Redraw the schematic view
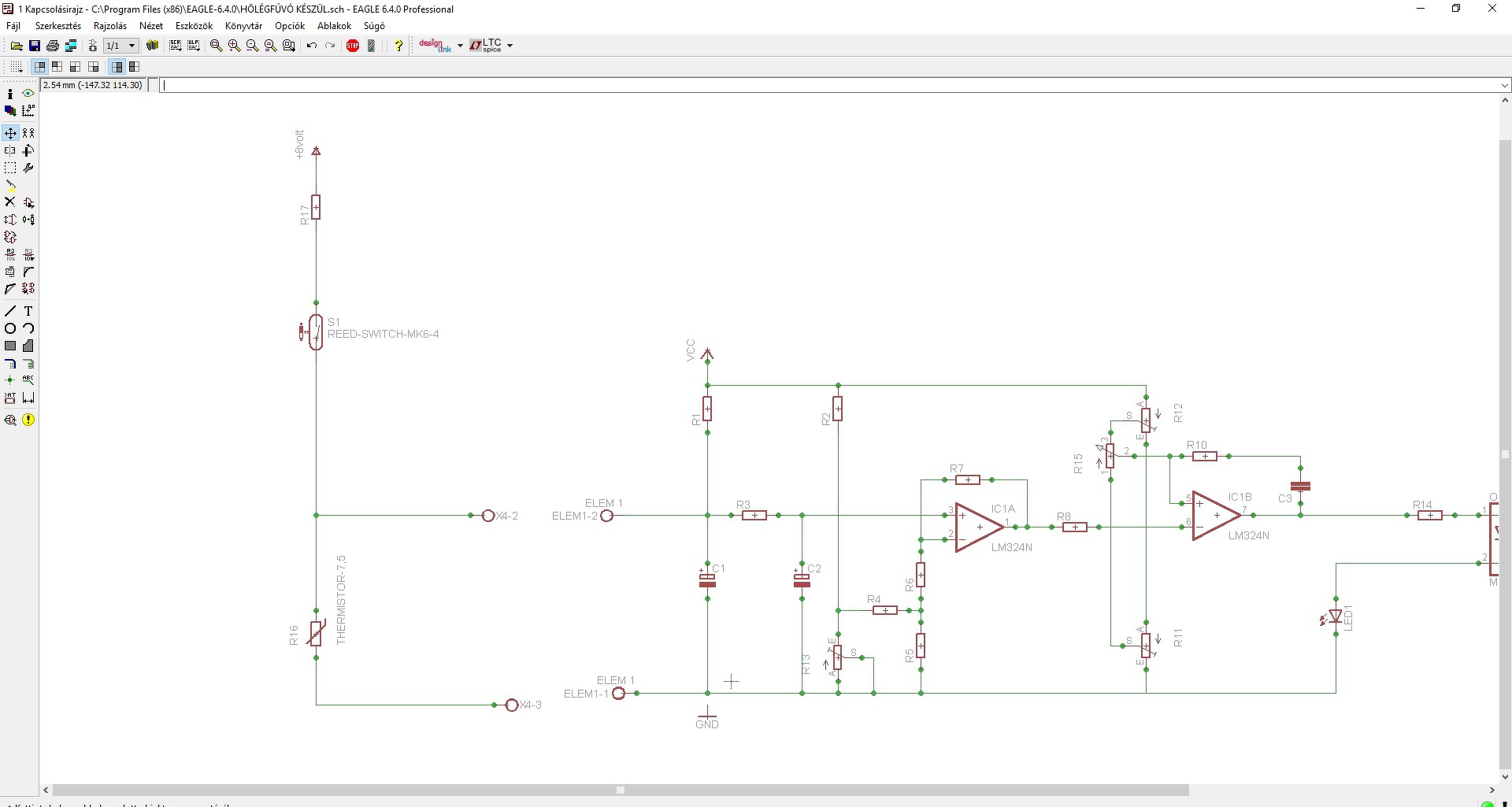The image size is (1512, 807). [271, 46]
